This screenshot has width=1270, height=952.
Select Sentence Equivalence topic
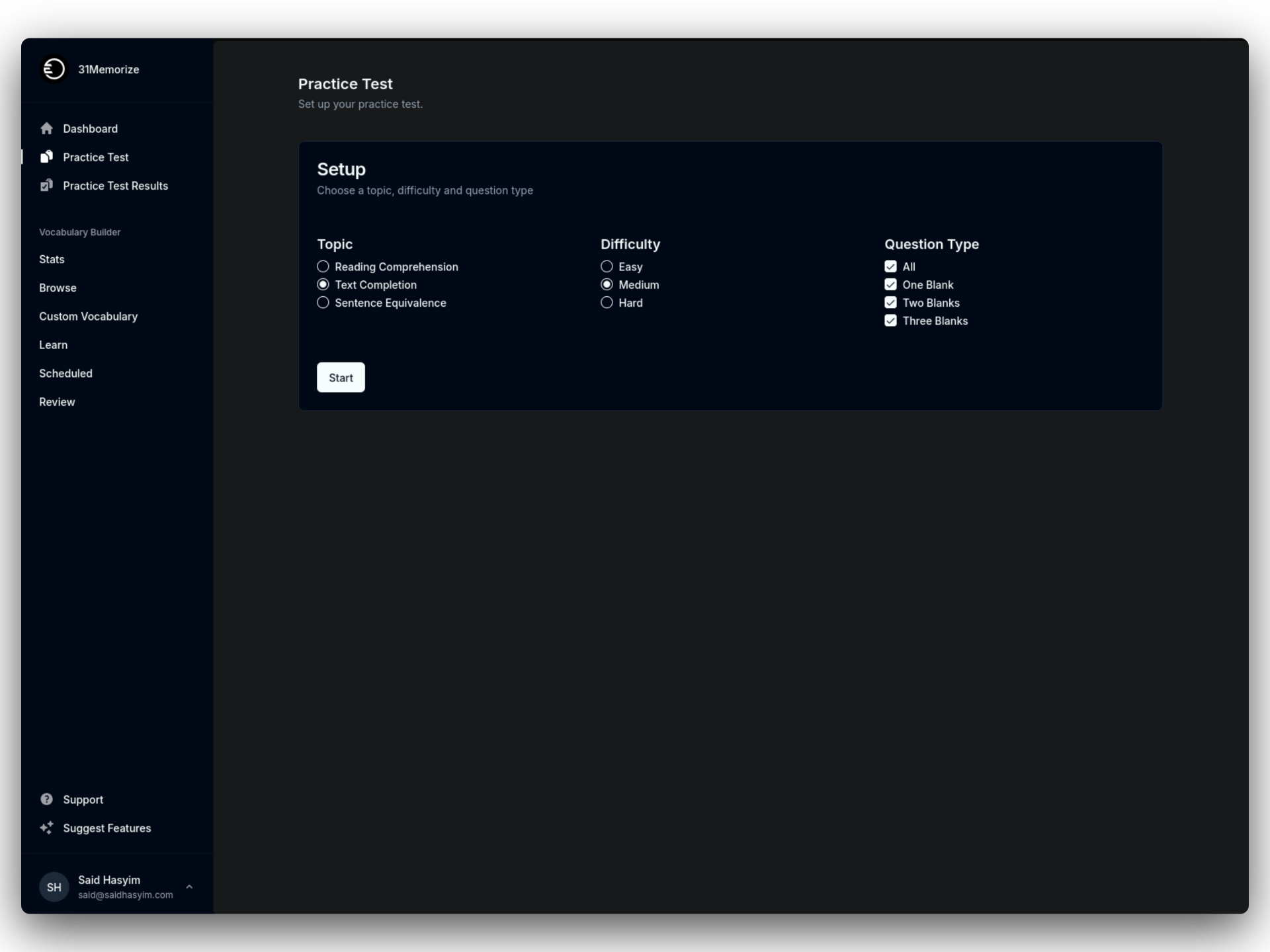click(323, 303)
